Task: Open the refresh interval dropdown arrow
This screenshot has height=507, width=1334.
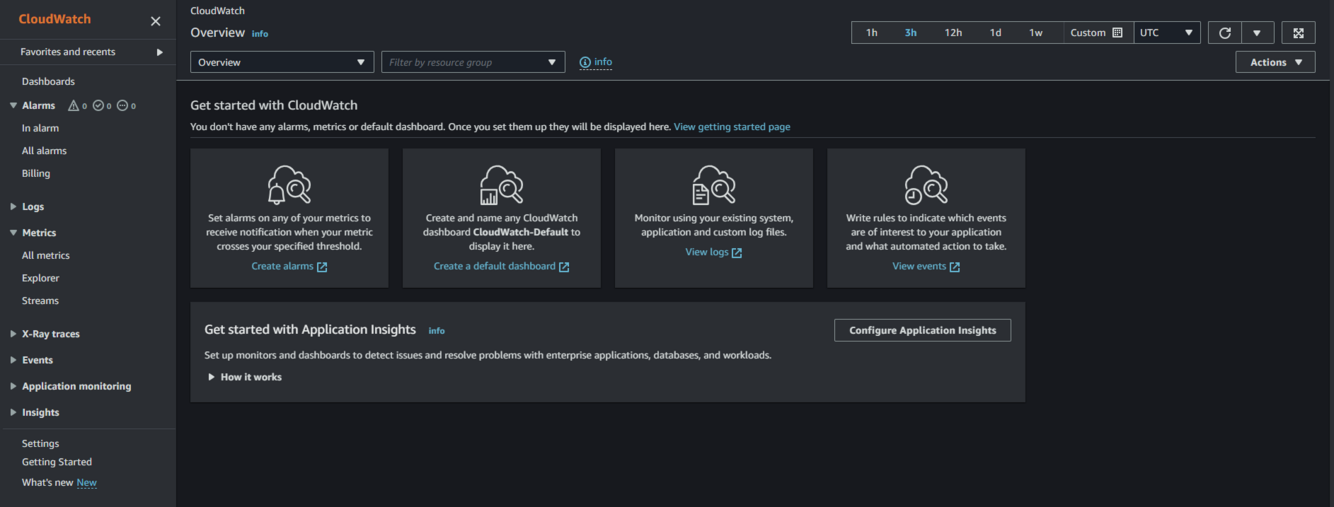Action: point(1257,33)
